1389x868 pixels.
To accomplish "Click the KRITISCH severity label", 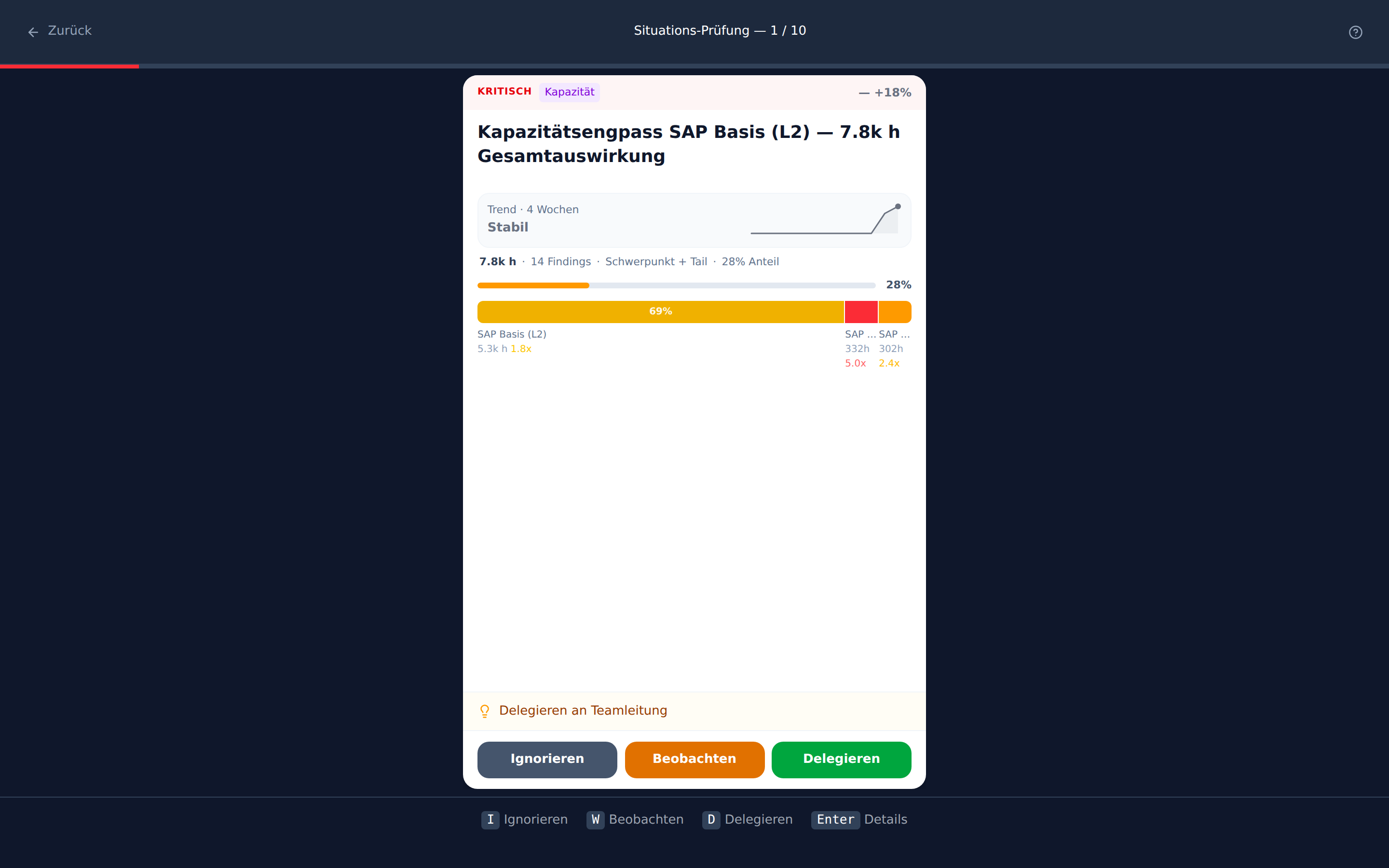I will (504, 91).
